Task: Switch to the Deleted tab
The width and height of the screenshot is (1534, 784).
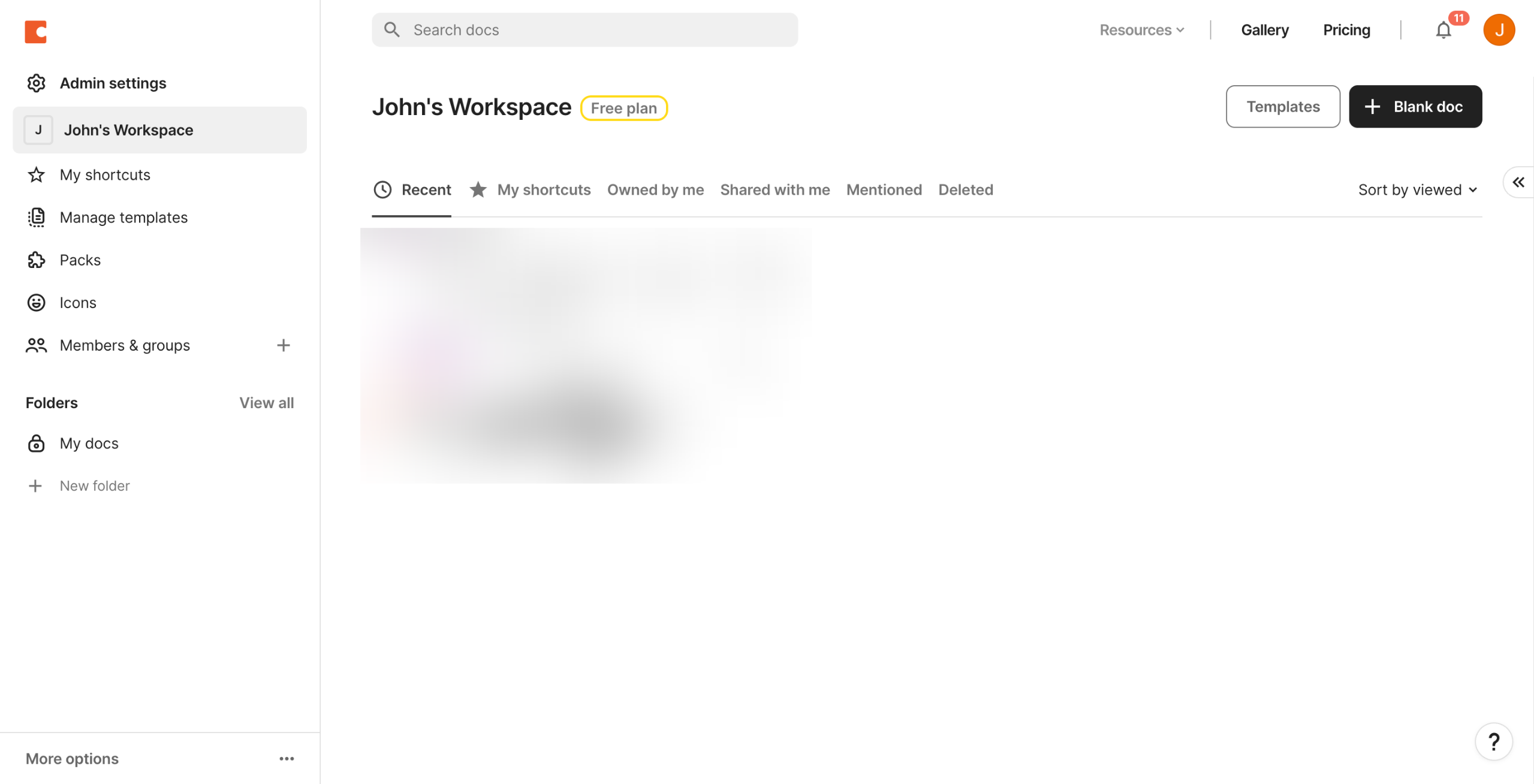Action: point(965,190)
